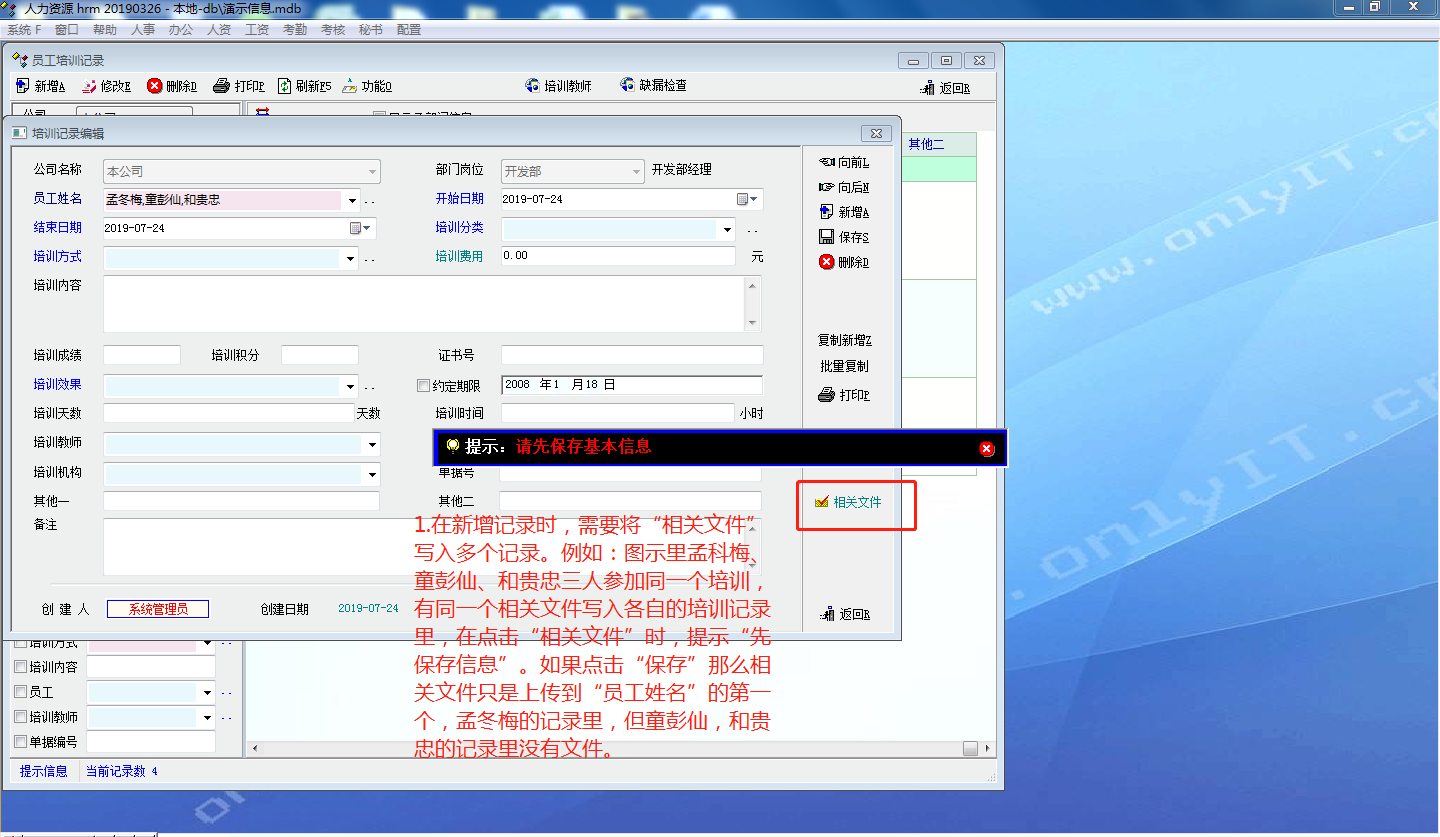Check the 单据编号 filter checkbox

click(20, 742)
